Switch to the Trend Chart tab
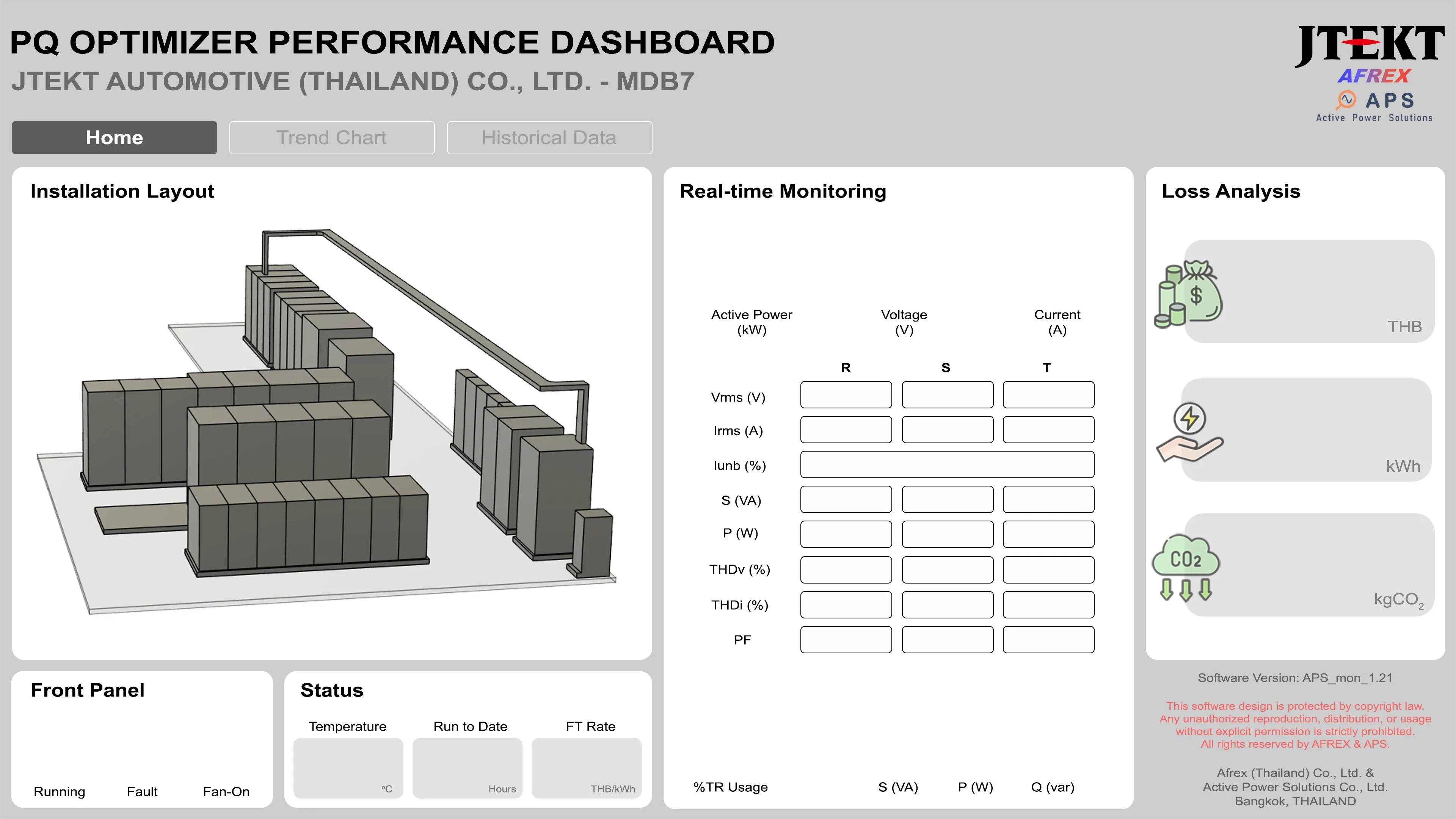This screenshot has width=1456, height=819. (332, 137)
